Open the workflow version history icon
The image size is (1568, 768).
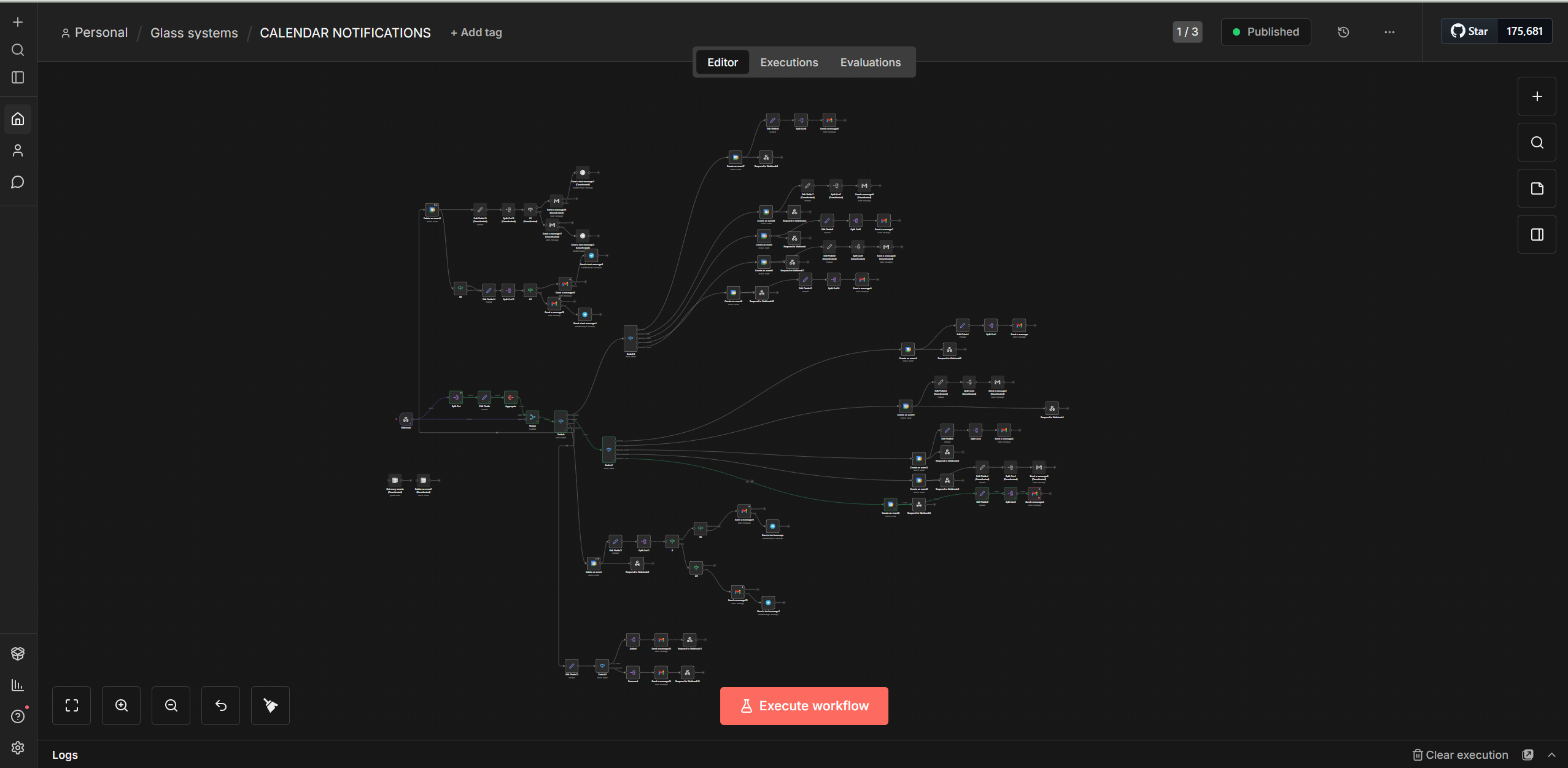(x=1343, y=32)
